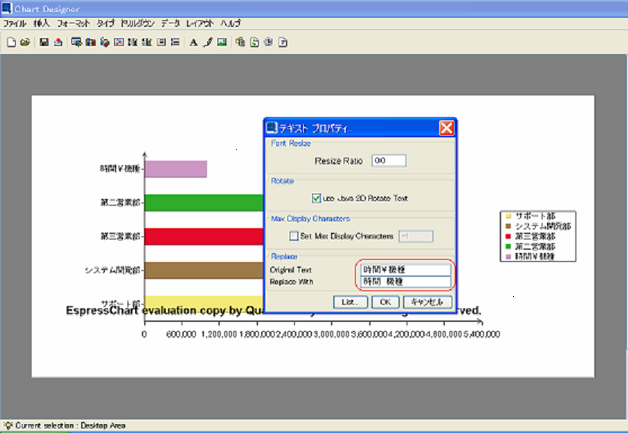Click the New file icon in toolbar
The width and height of the screenshot is (628, 433).
(x=11, y=42)
